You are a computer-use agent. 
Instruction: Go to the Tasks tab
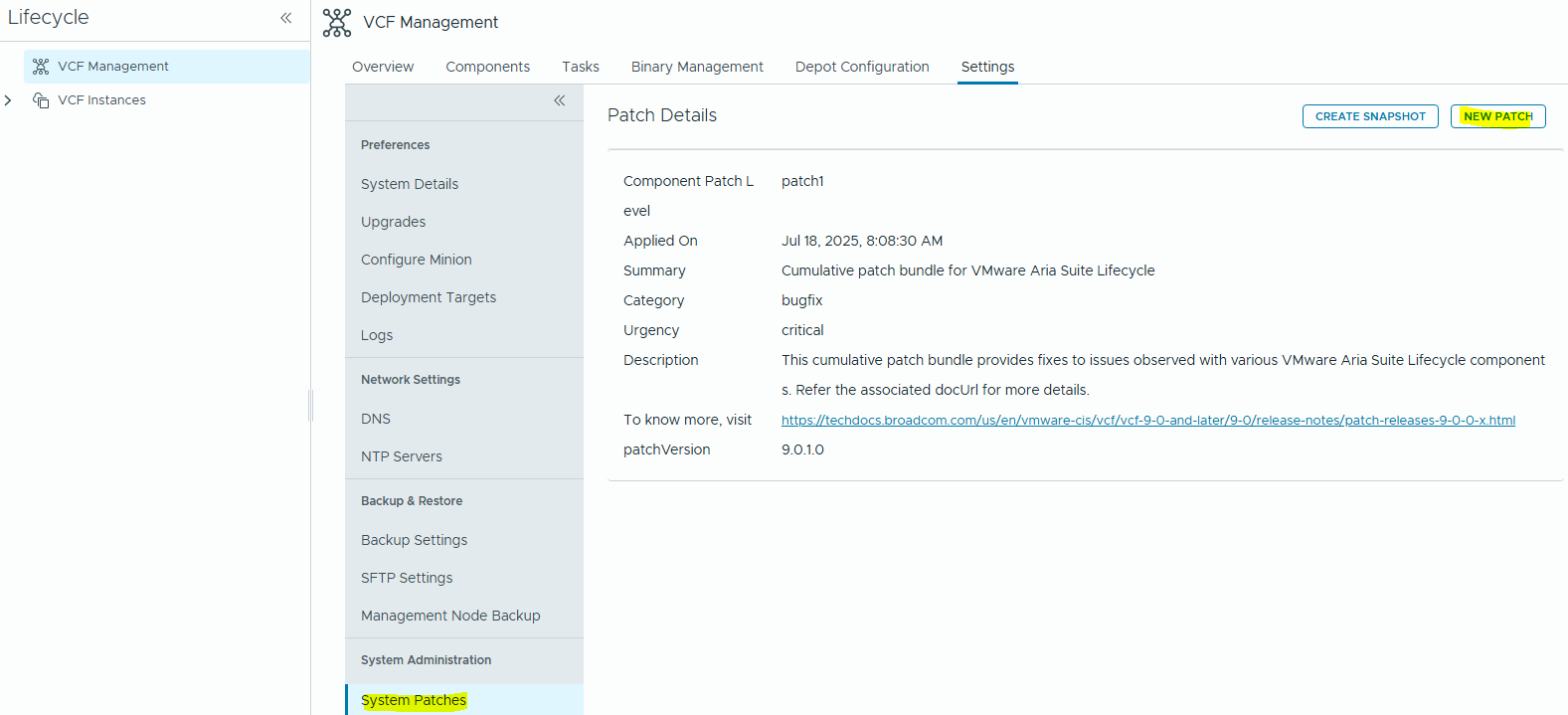(x=580, y=67)
